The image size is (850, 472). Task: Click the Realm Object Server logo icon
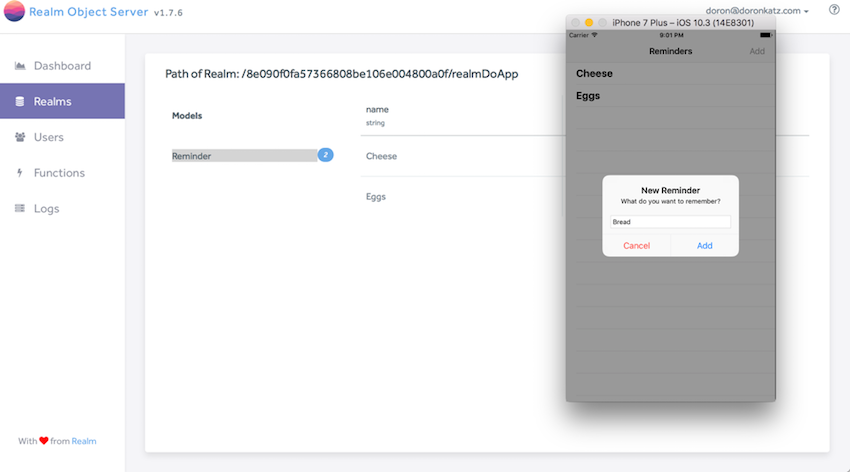coord(14,11)
